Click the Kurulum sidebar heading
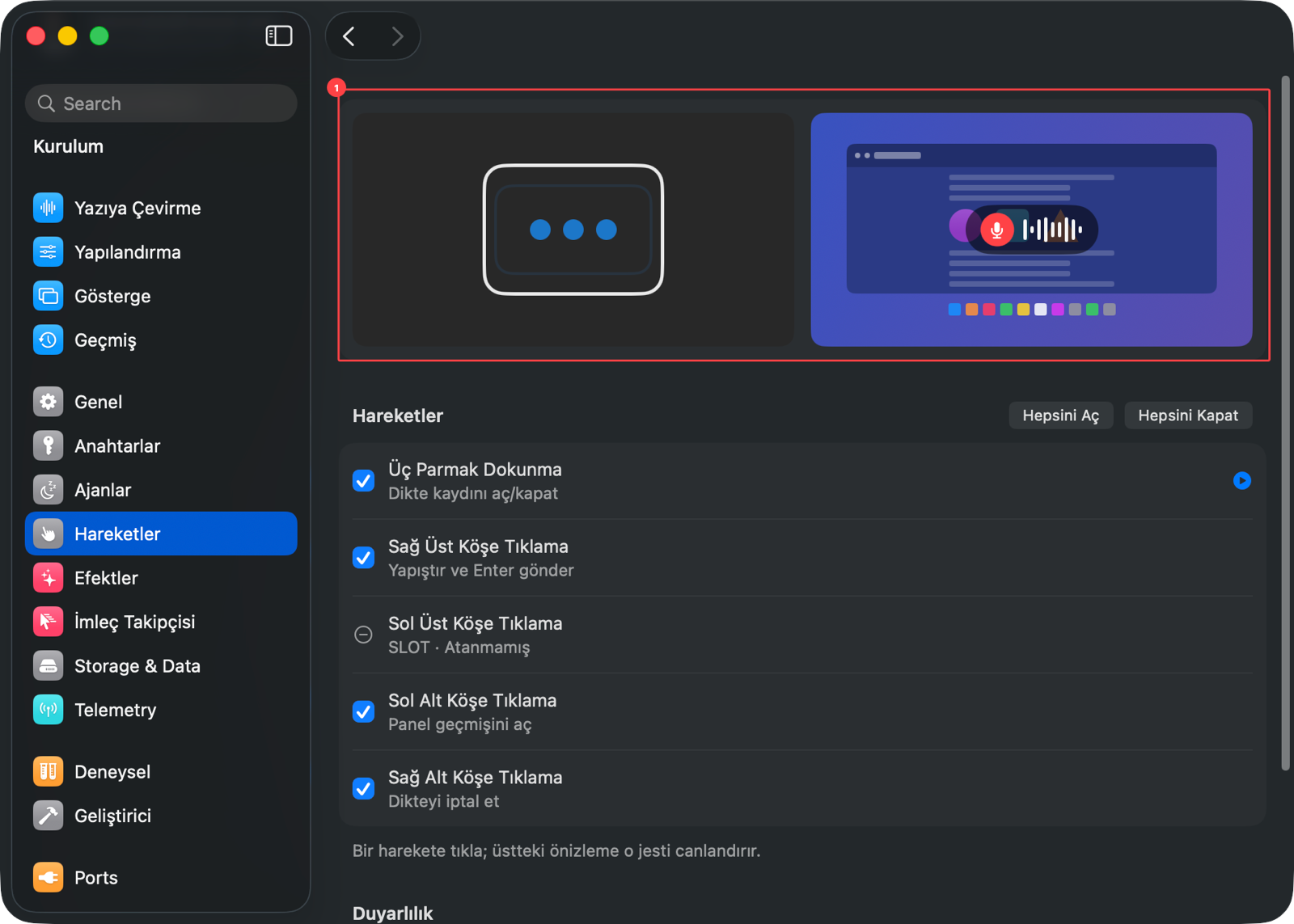The height and width of the screenshot is (924, 1294). 69,146
